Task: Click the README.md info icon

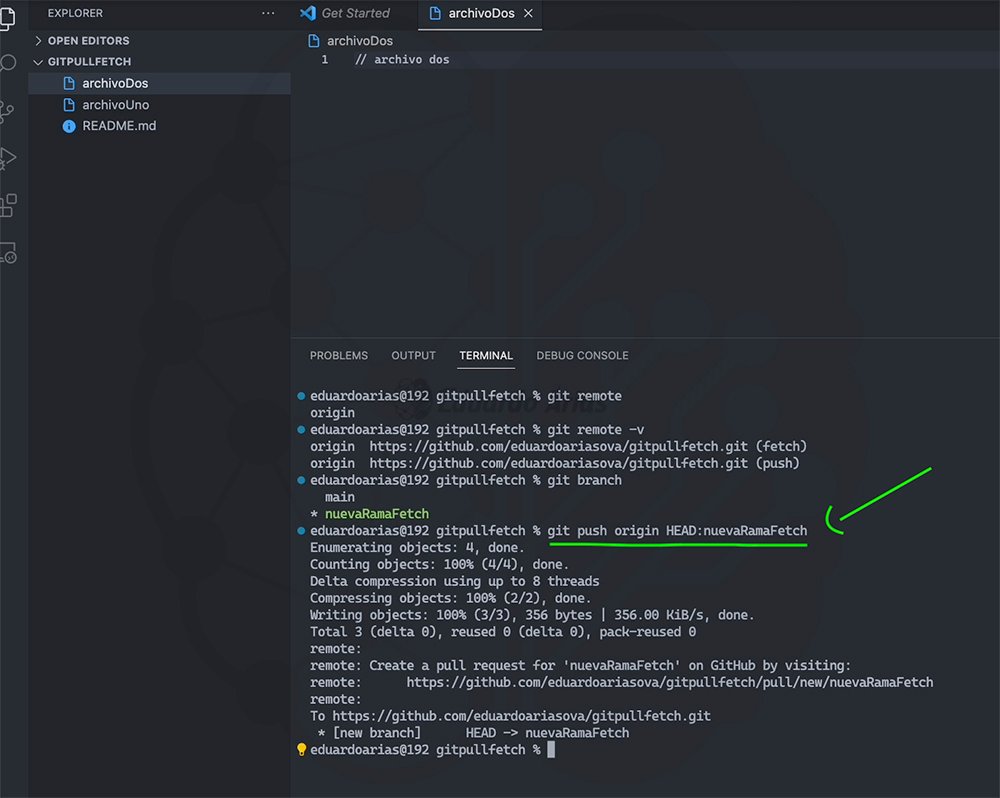Action: point(69,126)
